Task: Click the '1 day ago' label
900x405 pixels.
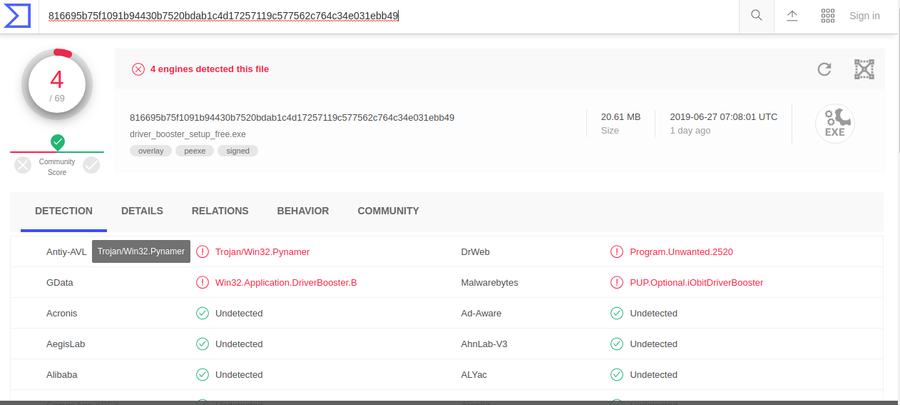Action: [690, 131]
